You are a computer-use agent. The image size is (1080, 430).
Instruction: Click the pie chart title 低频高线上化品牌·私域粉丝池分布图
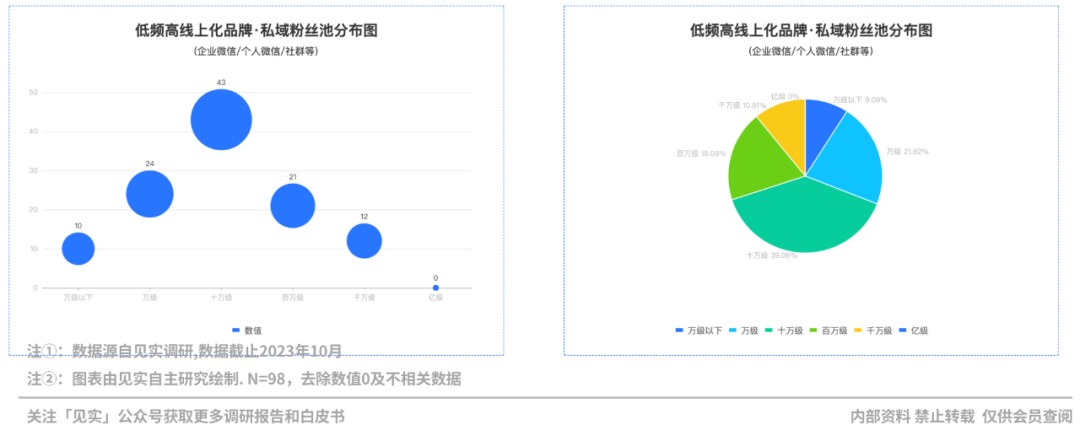(x=811, y=30)
